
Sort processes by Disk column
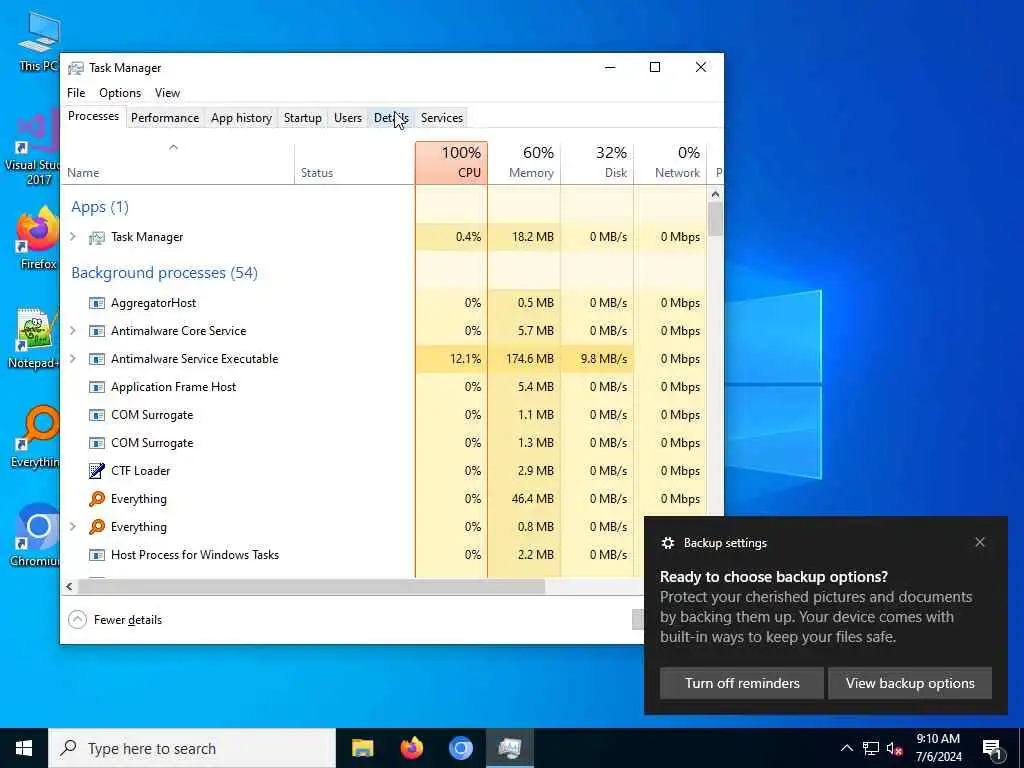tap(598, 163)
